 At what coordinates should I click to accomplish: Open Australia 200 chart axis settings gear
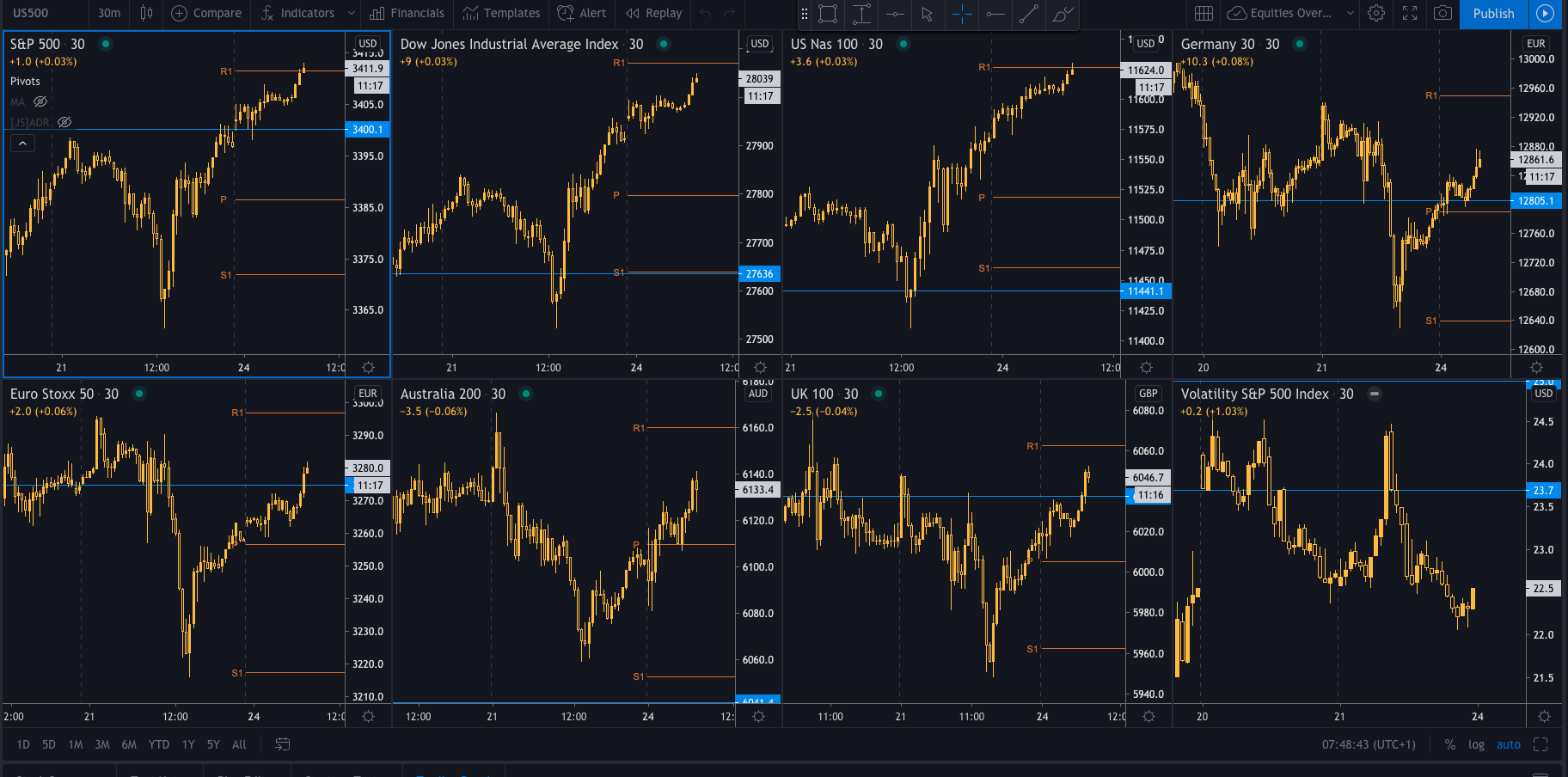(758, 716)
